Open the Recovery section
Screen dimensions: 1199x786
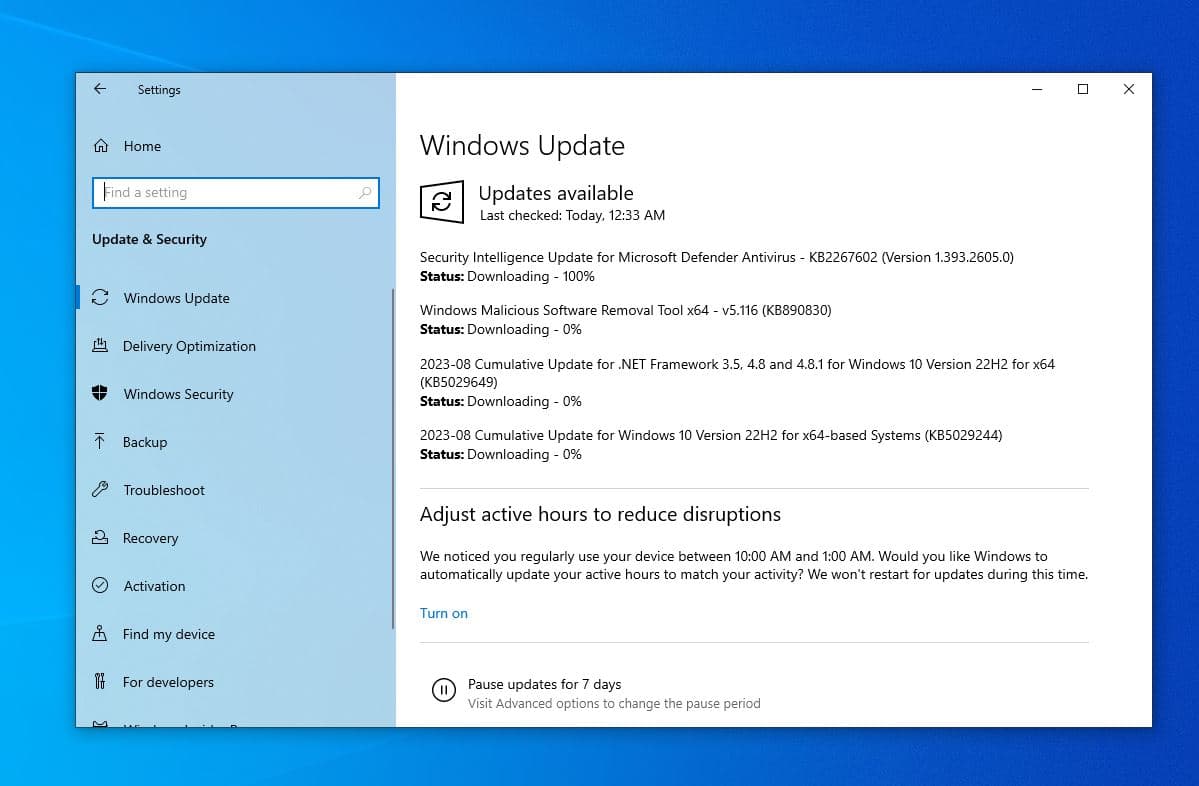coord(150,538)
